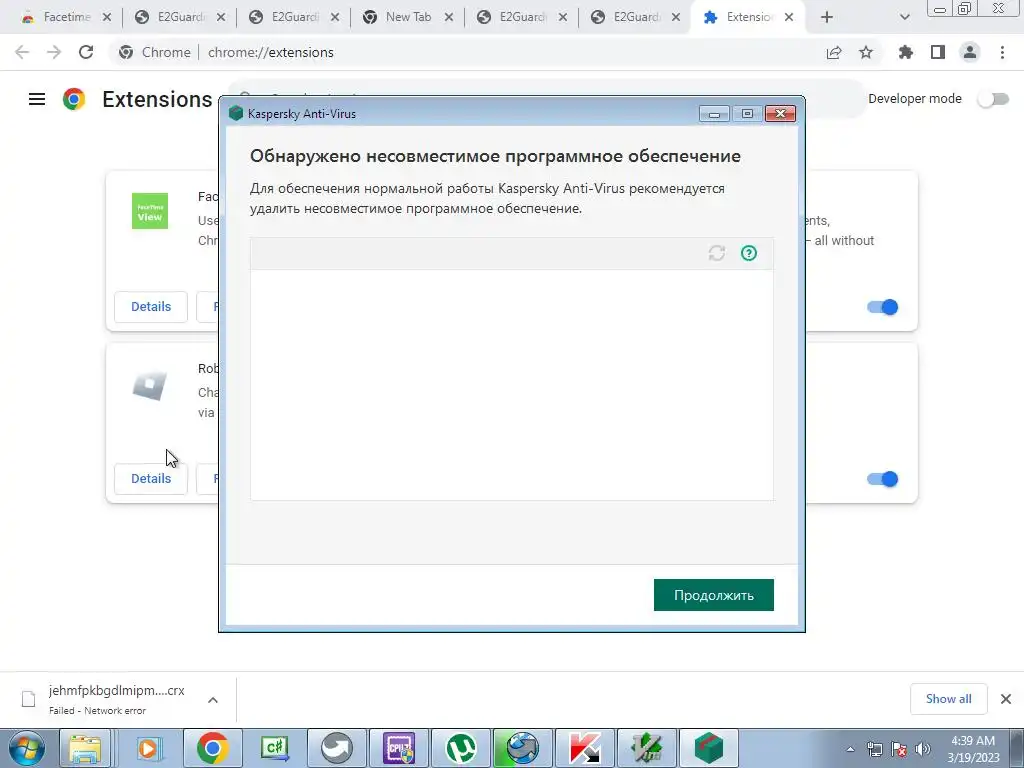Minimize the Kaspersky Anti-Virus dialog

click(714, 114)
